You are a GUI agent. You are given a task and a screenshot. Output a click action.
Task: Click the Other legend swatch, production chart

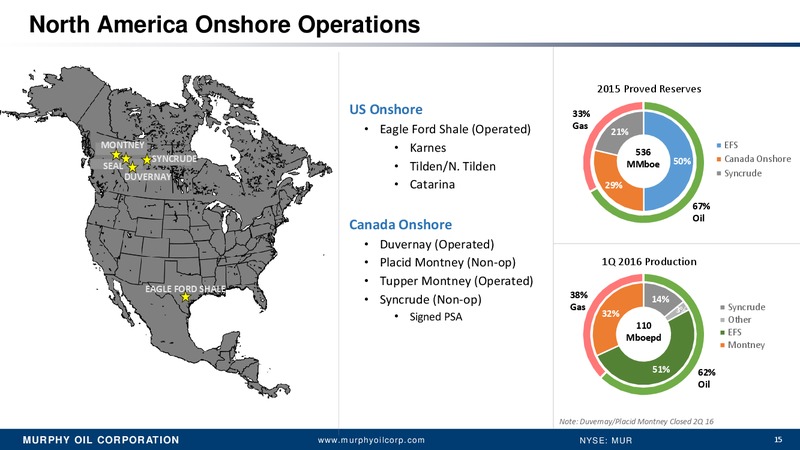722,320
